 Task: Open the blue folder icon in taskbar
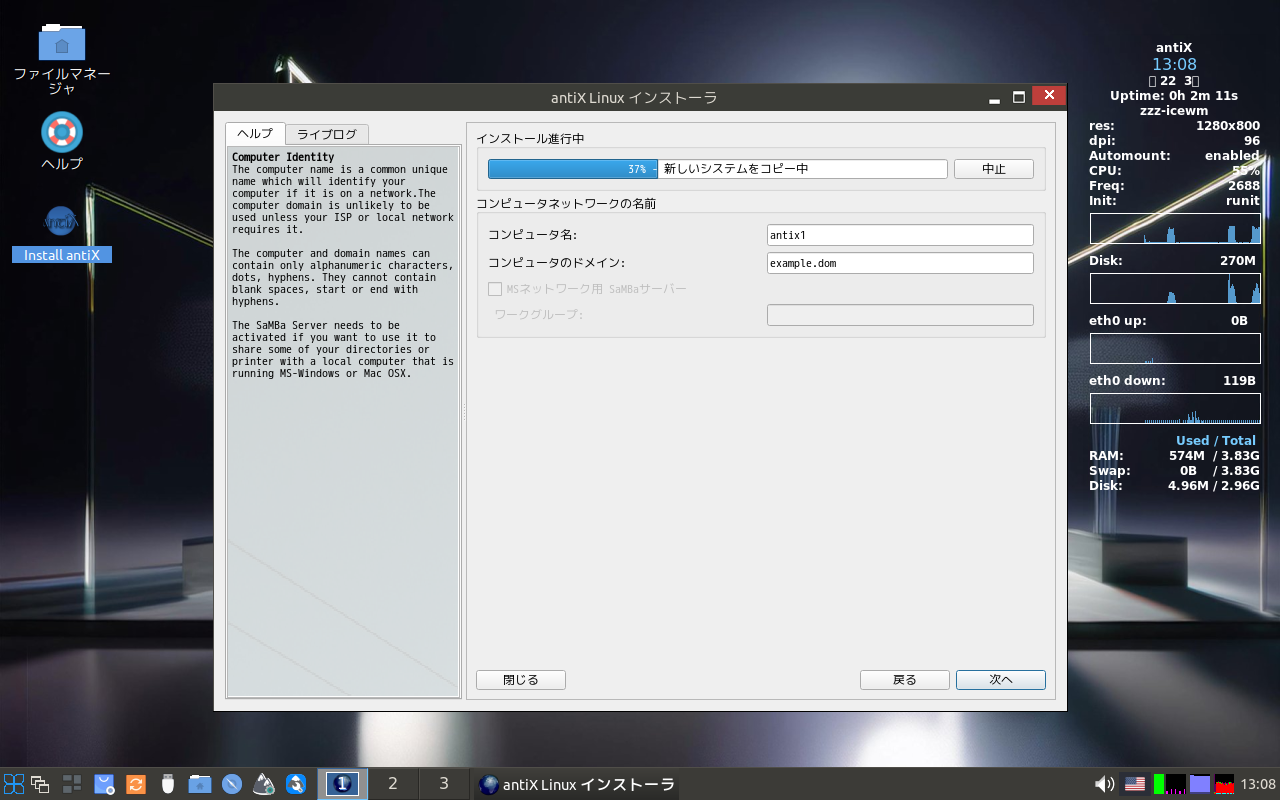[200, 784]
